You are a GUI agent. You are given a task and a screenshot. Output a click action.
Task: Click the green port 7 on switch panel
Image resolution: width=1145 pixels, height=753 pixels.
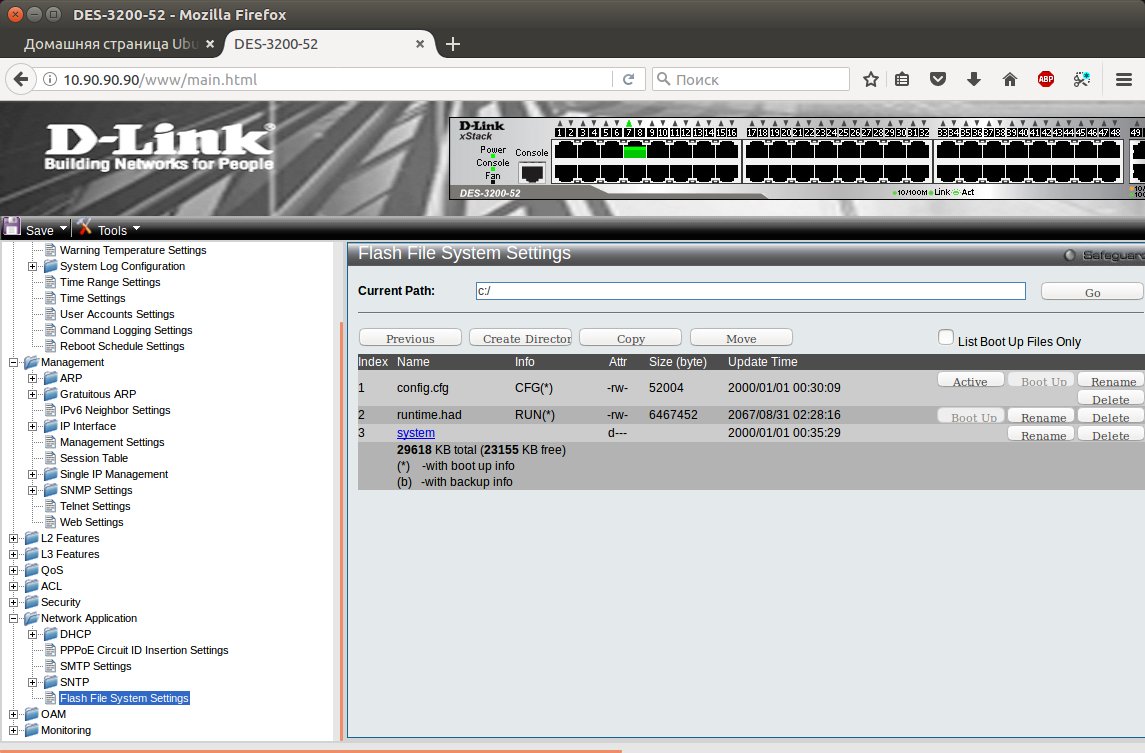pos(634,152)
